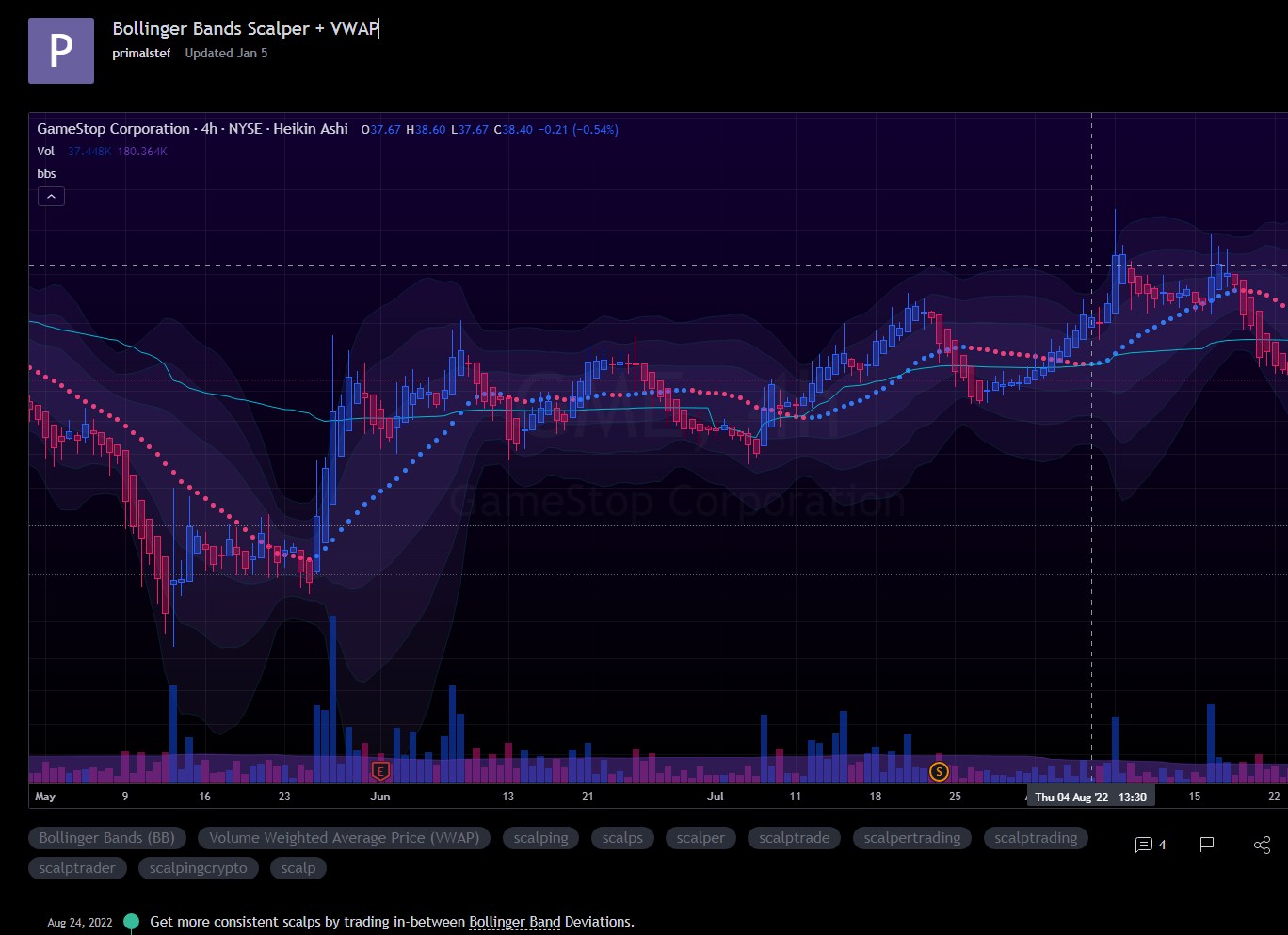The width and height of the screenshot is (1288, 935).
Task: Click the 'Vol' indicator label in the legend
Action: click(x=45, y=151)
